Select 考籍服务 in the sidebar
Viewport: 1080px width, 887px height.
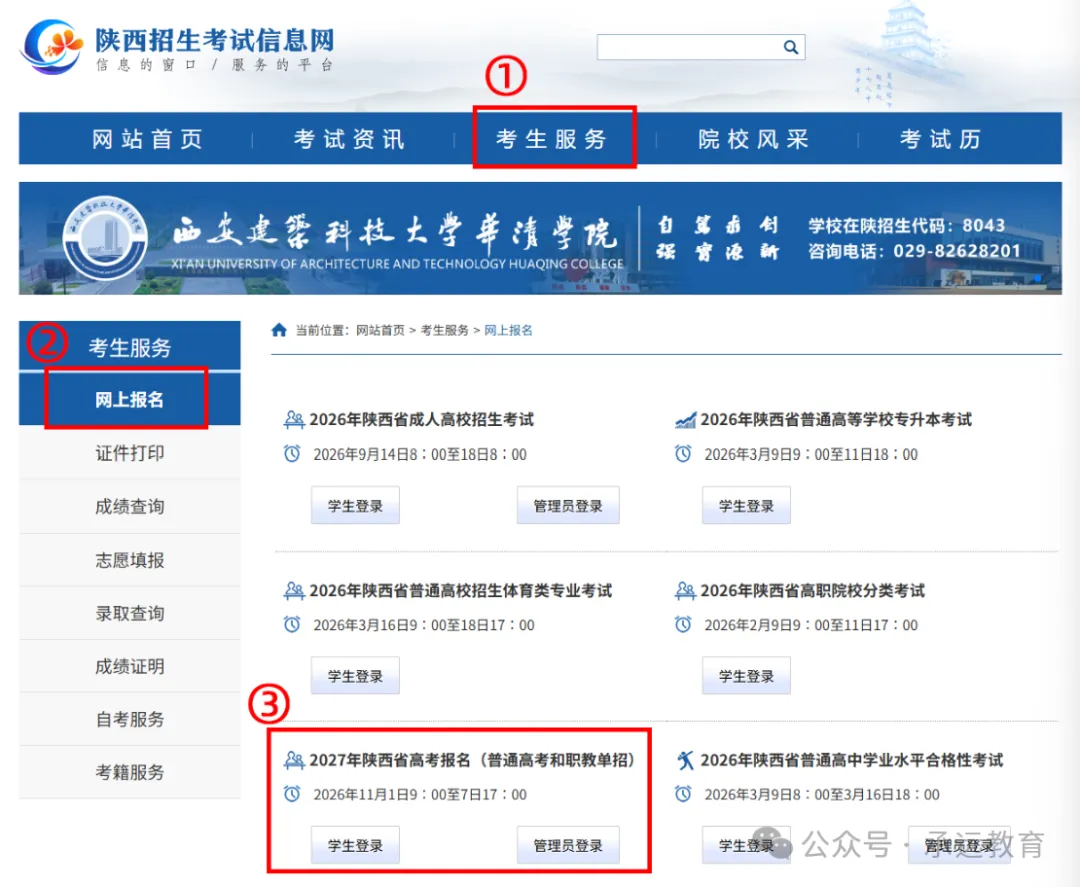(129, 773)
